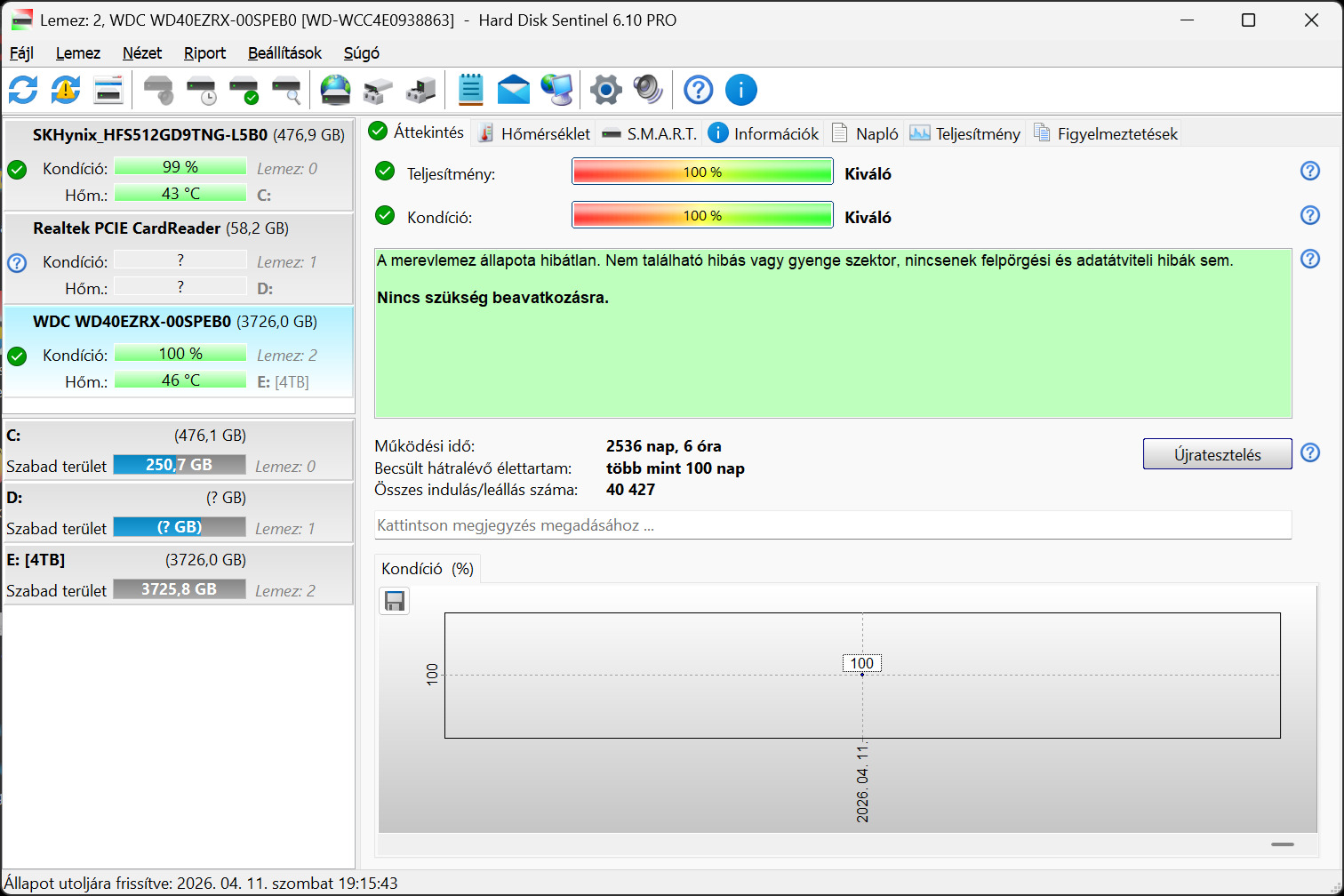Screen dimensions: 1344x896
Task: Click the Újratesztelés button
Action: (x=1217, y=454)
